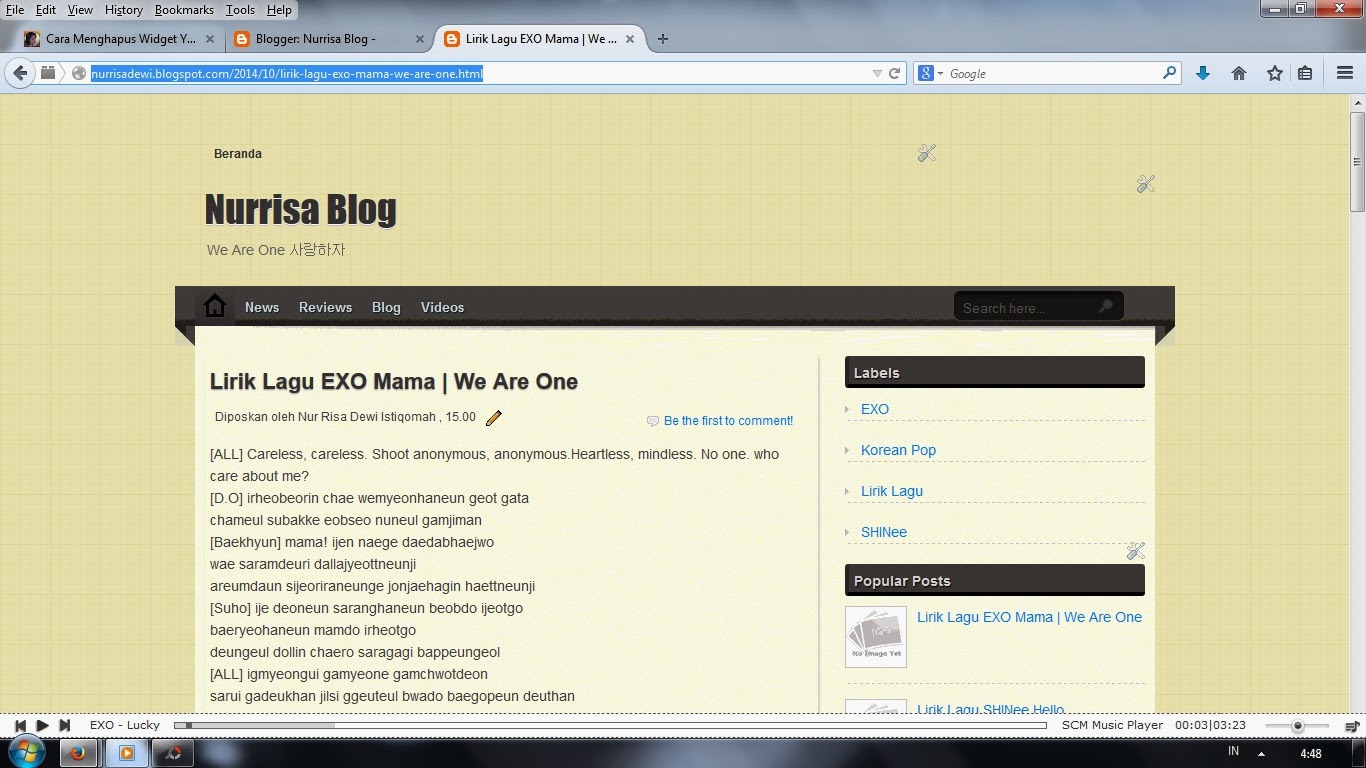Click the search magnifier in Google box
The height and width of the screenshot is (768, 1366).
pos(1169,73)
